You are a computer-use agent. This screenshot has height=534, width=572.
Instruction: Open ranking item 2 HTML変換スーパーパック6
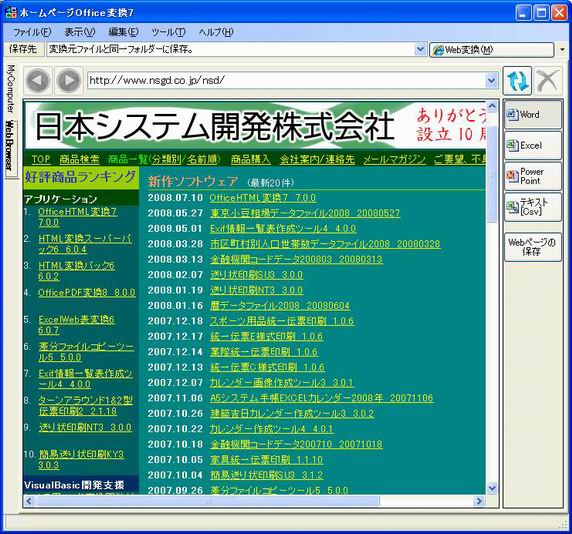pyautogui.click(x=85, y=244)
